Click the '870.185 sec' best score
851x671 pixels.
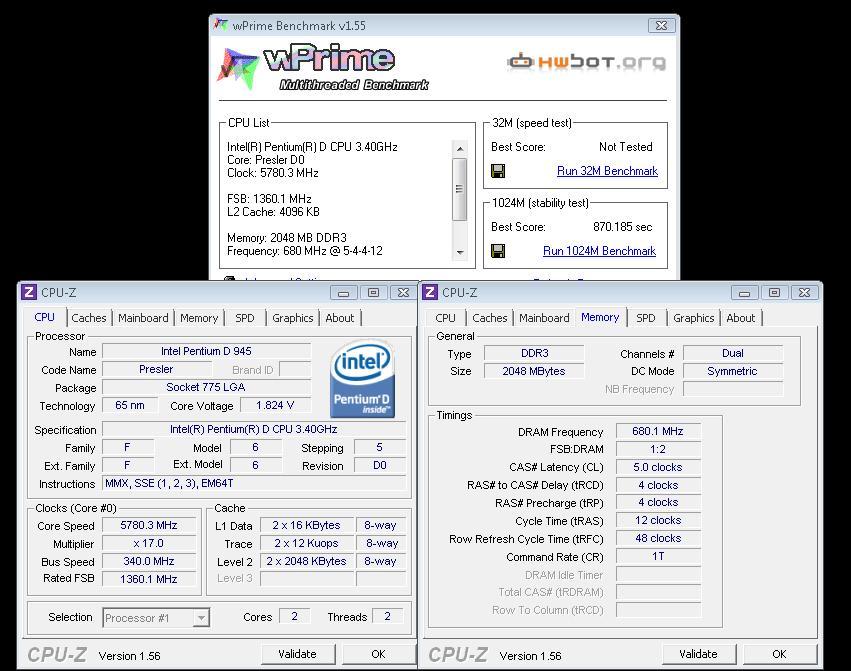623,227
